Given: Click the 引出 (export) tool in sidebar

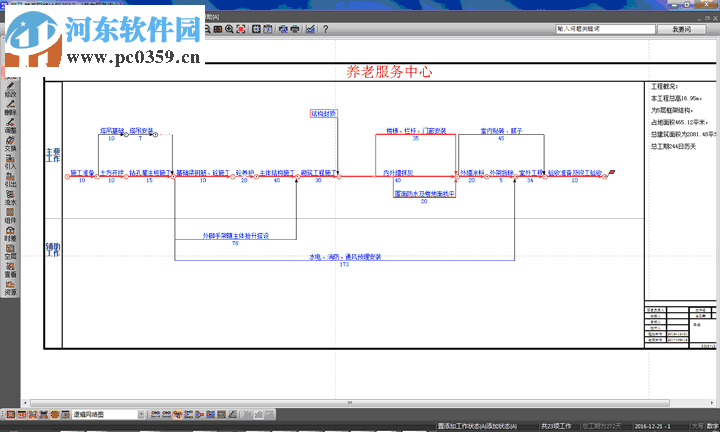Looking at the screenshot, I should pyautogui.click(x=10, y=180).
